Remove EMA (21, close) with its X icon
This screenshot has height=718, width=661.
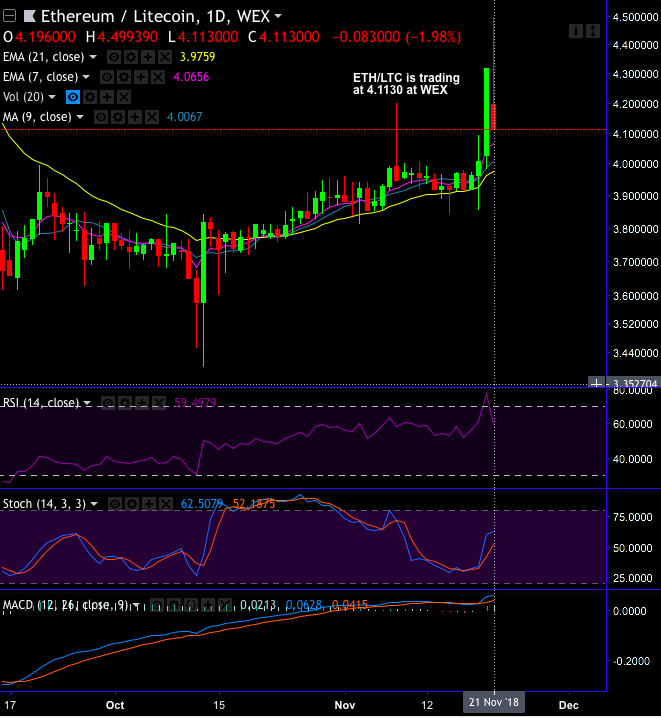pyautogui.click(x=164, y=57)
